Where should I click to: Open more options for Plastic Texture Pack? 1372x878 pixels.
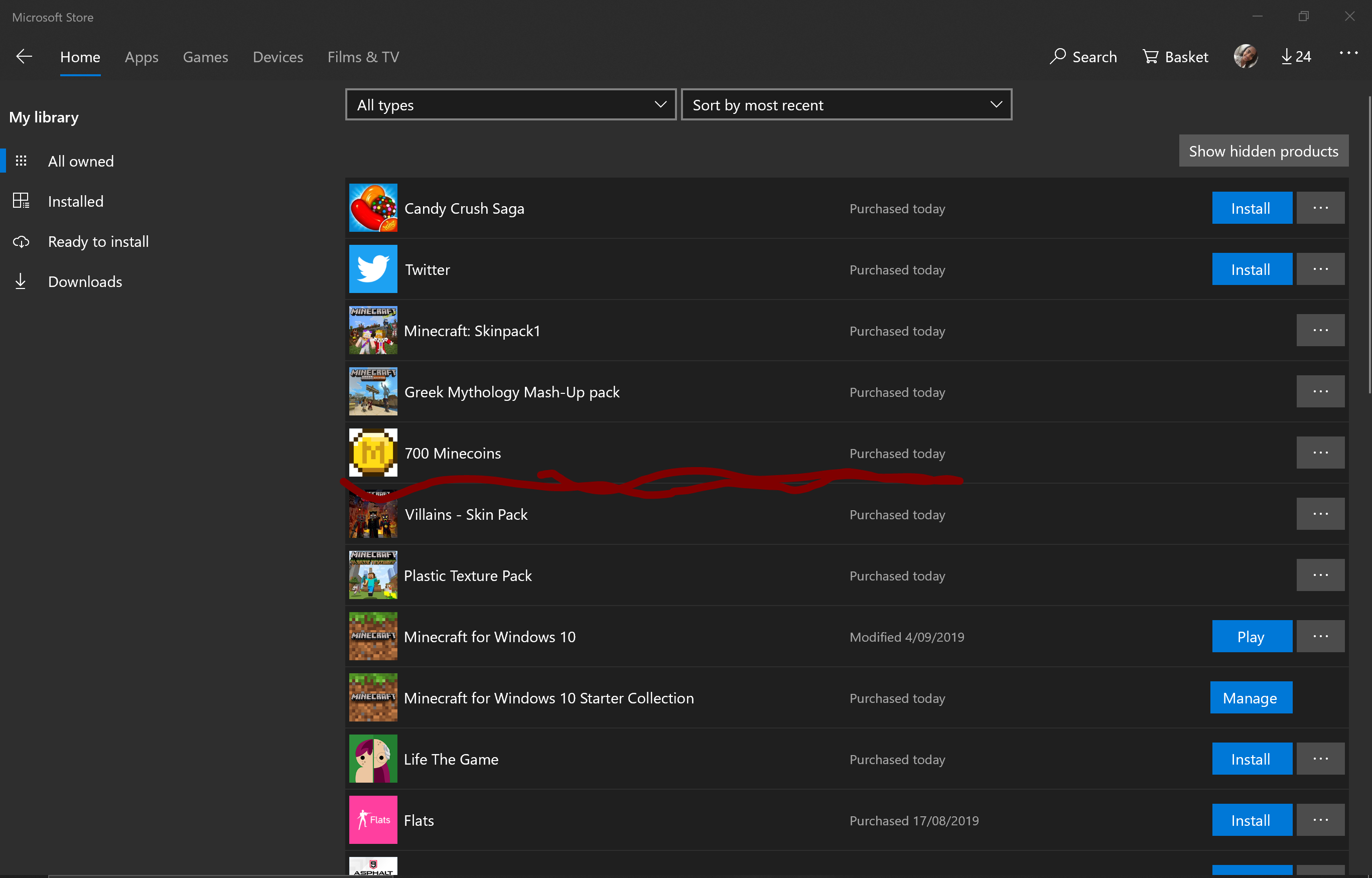coord(1320,574)
